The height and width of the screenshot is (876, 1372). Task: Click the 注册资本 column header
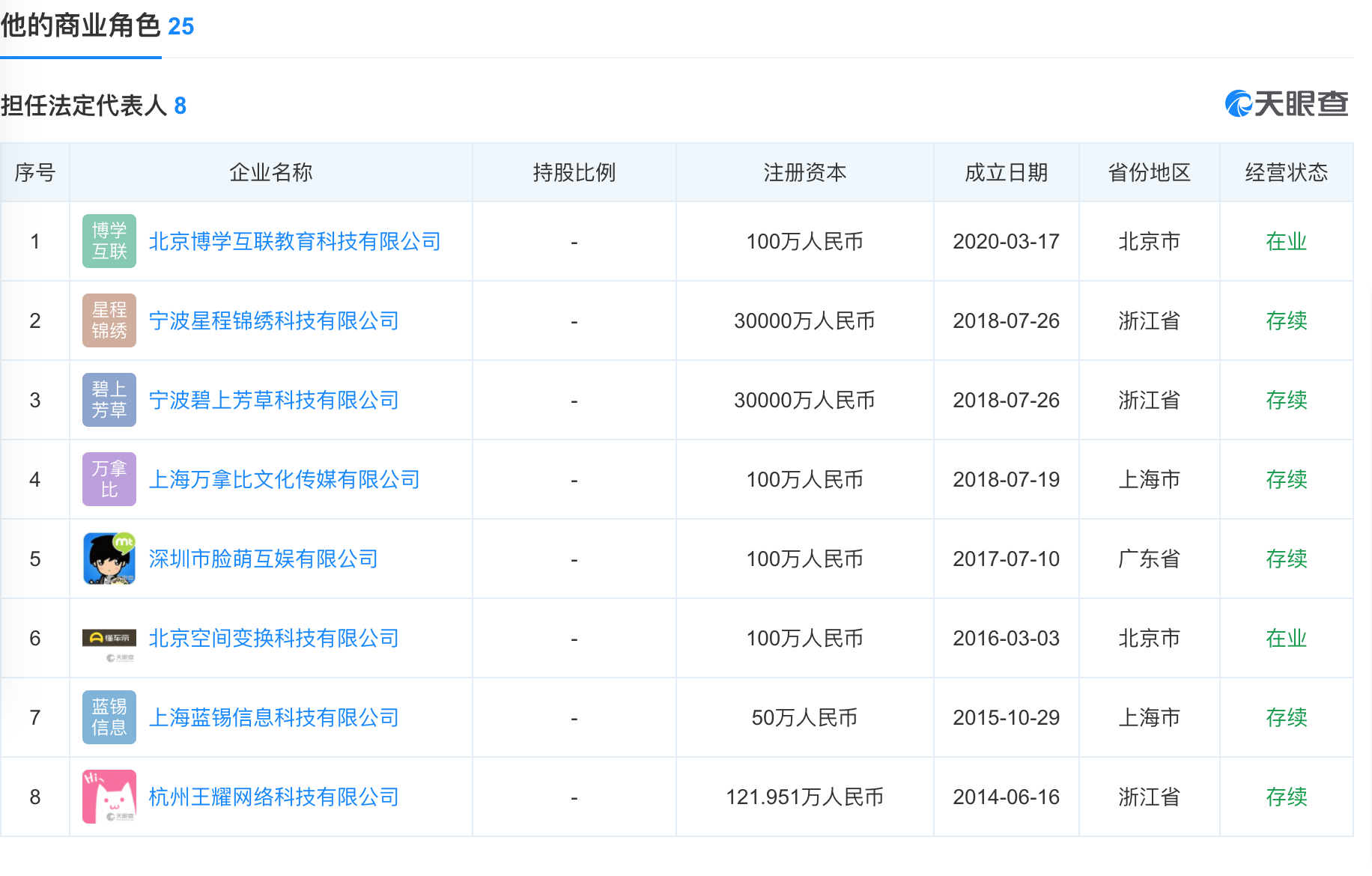[x=804, y=173]
